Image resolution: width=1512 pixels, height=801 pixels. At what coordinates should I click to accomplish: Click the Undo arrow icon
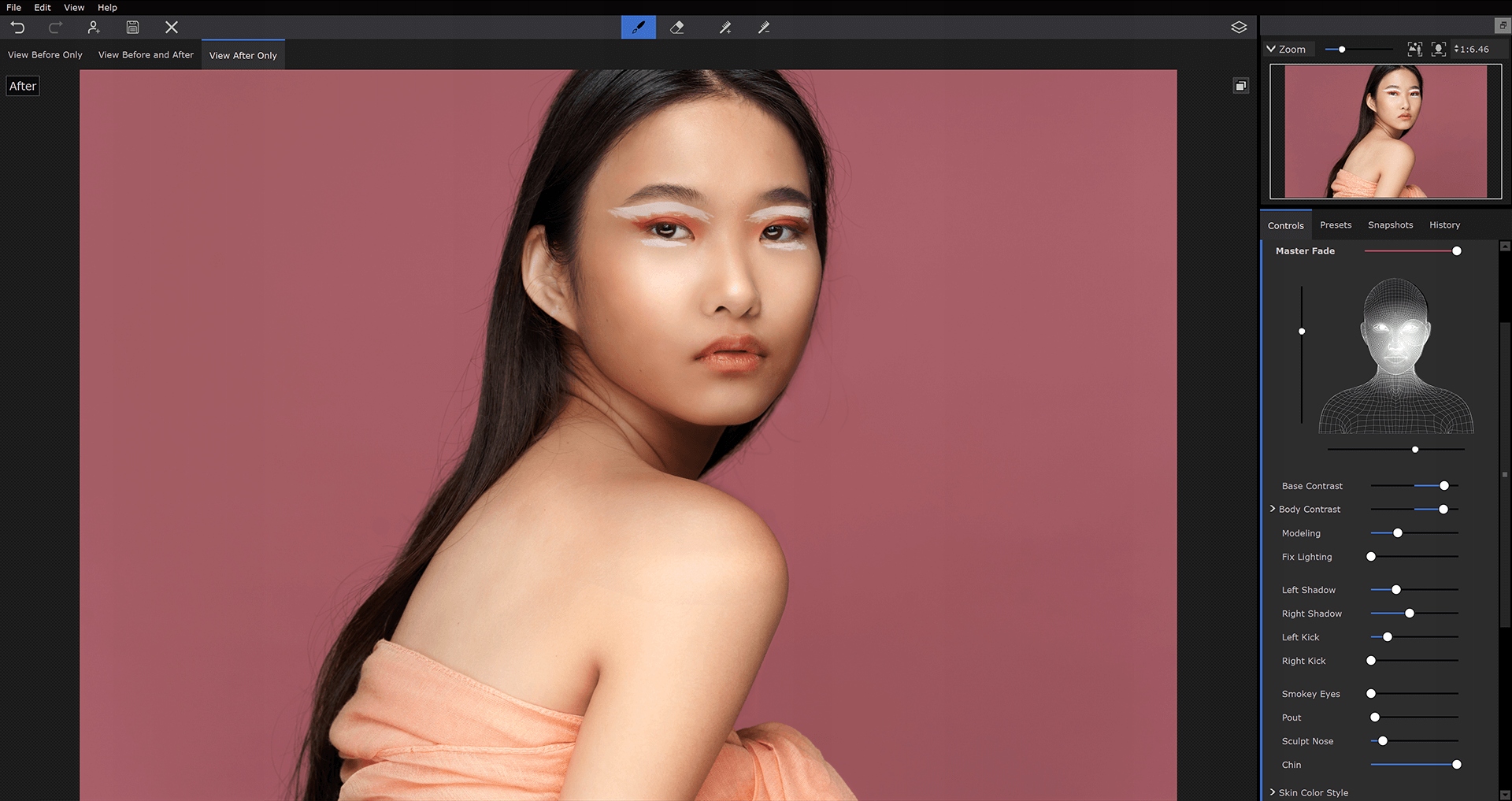[x=17, y=28]
